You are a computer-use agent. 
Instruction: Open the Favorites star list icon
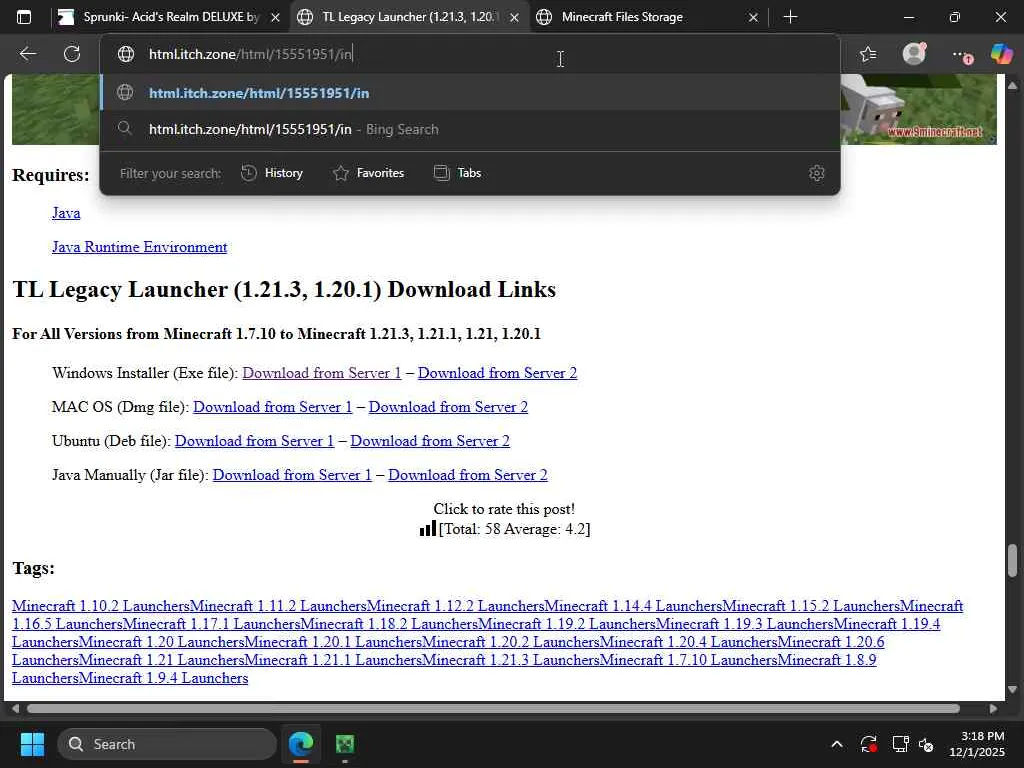pyautogui.click(x=868, y=54)
